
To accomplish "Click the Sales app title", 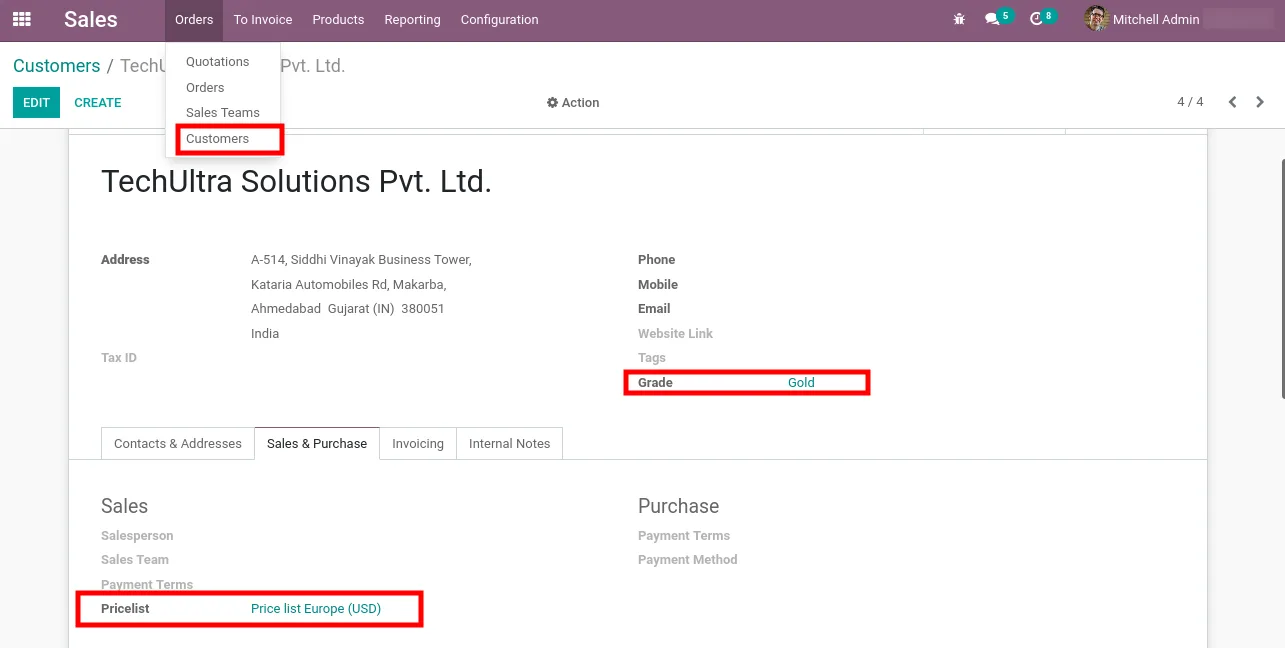I will click(x=91, y=19).
